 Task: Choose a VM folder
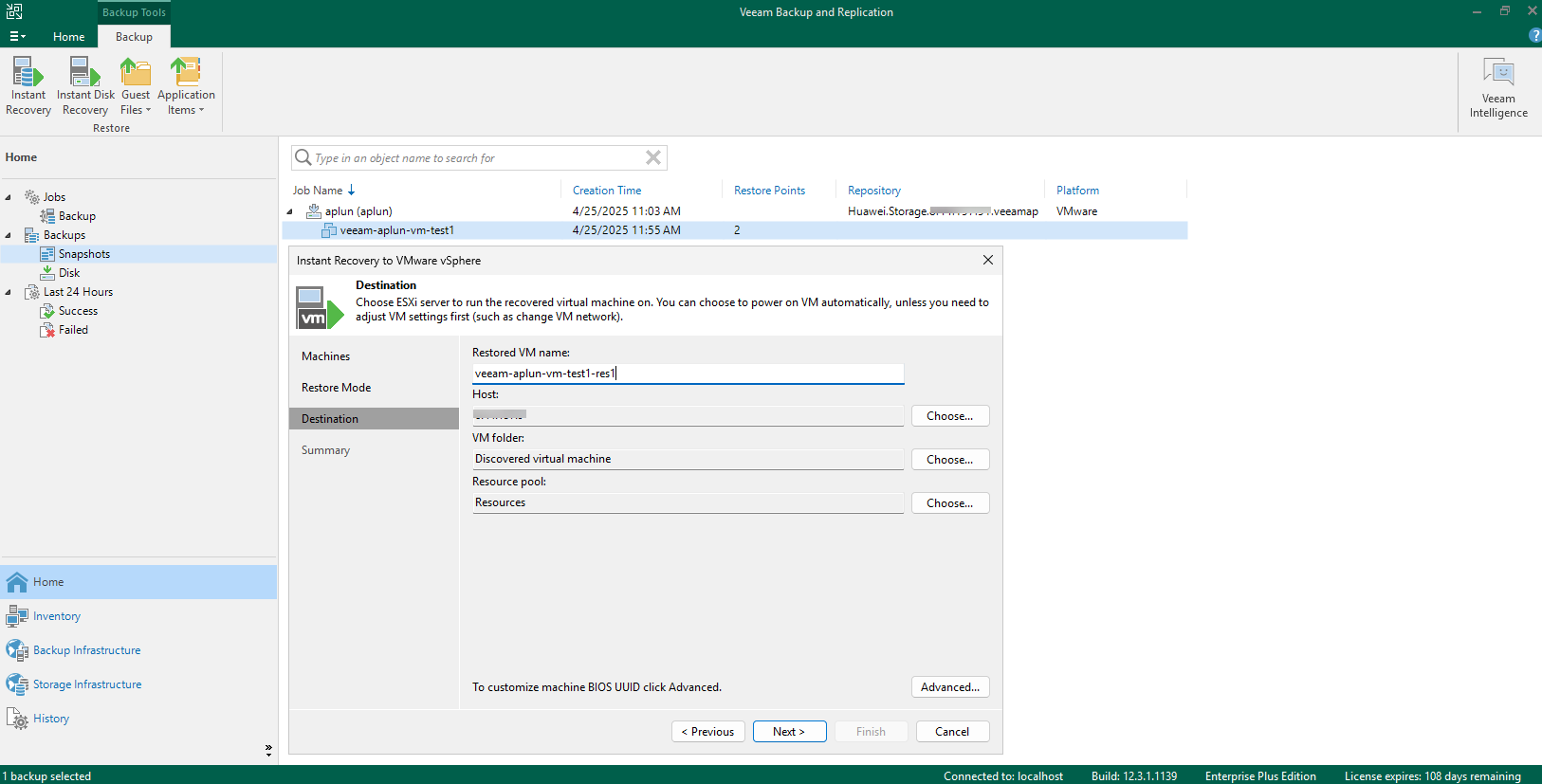pyautogui.click(x=950, y=460)
